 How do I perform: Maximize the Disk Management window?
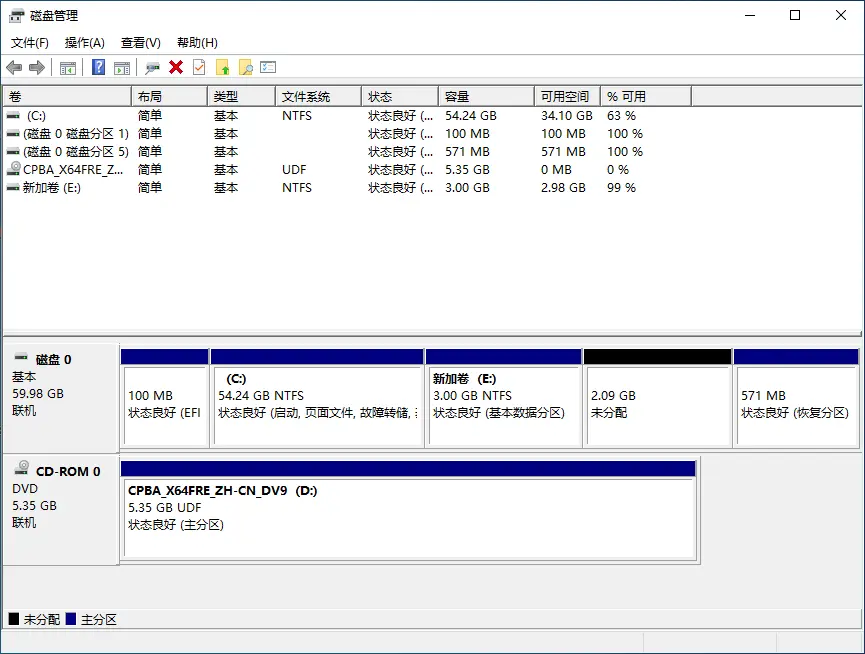[x=795, y=15]
